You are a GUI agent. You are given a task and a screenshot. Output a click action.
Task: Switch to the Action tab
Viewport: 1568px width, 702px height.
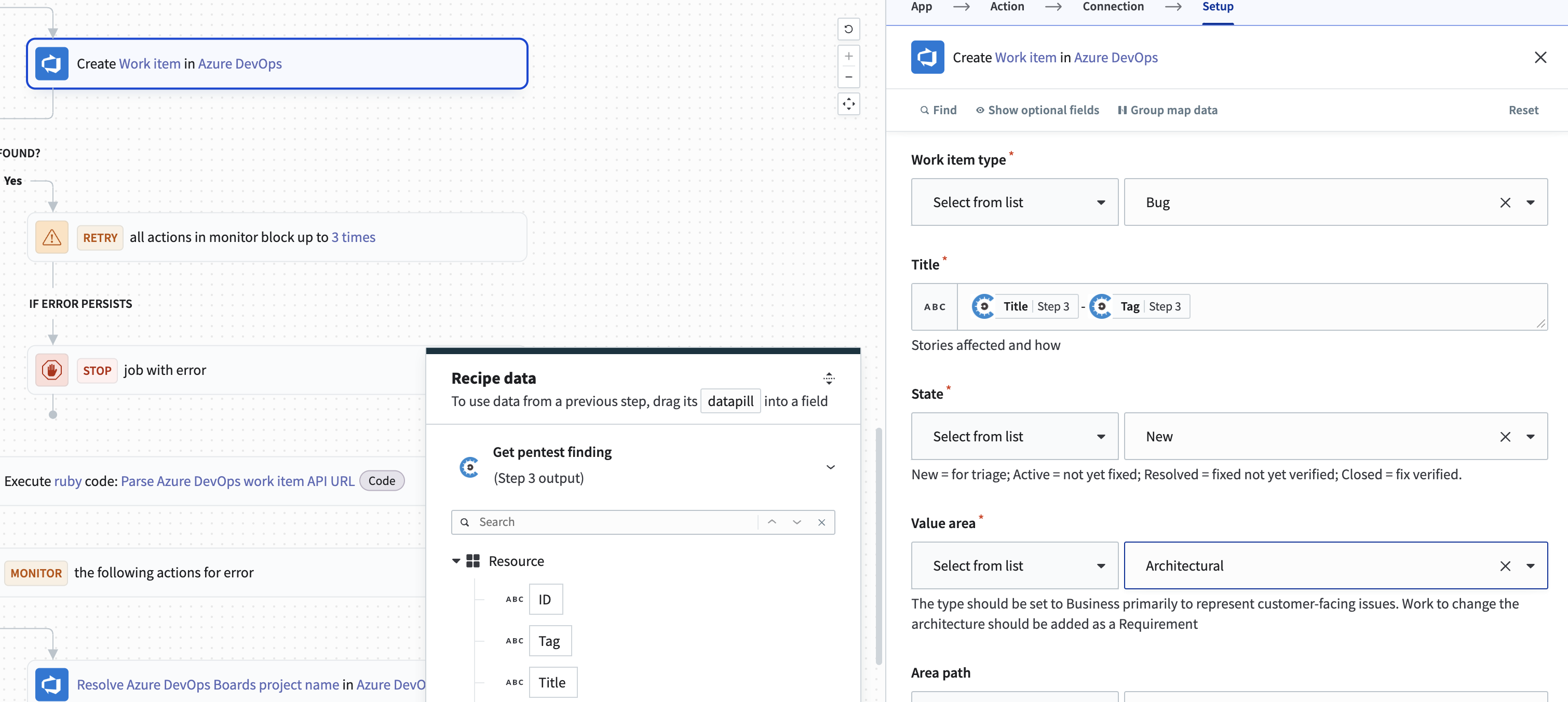pyautogui.click(x=1007, y=7)
